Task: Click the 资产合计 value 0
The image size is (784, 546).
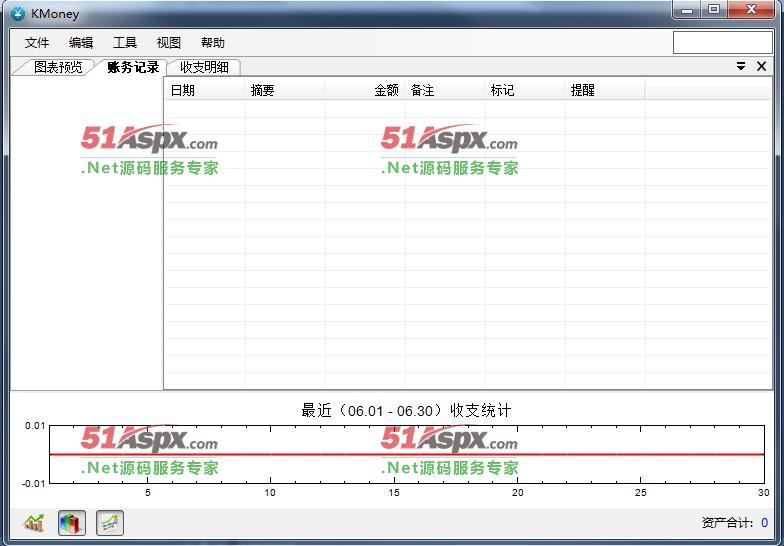Action: click(x=764, y=523)
